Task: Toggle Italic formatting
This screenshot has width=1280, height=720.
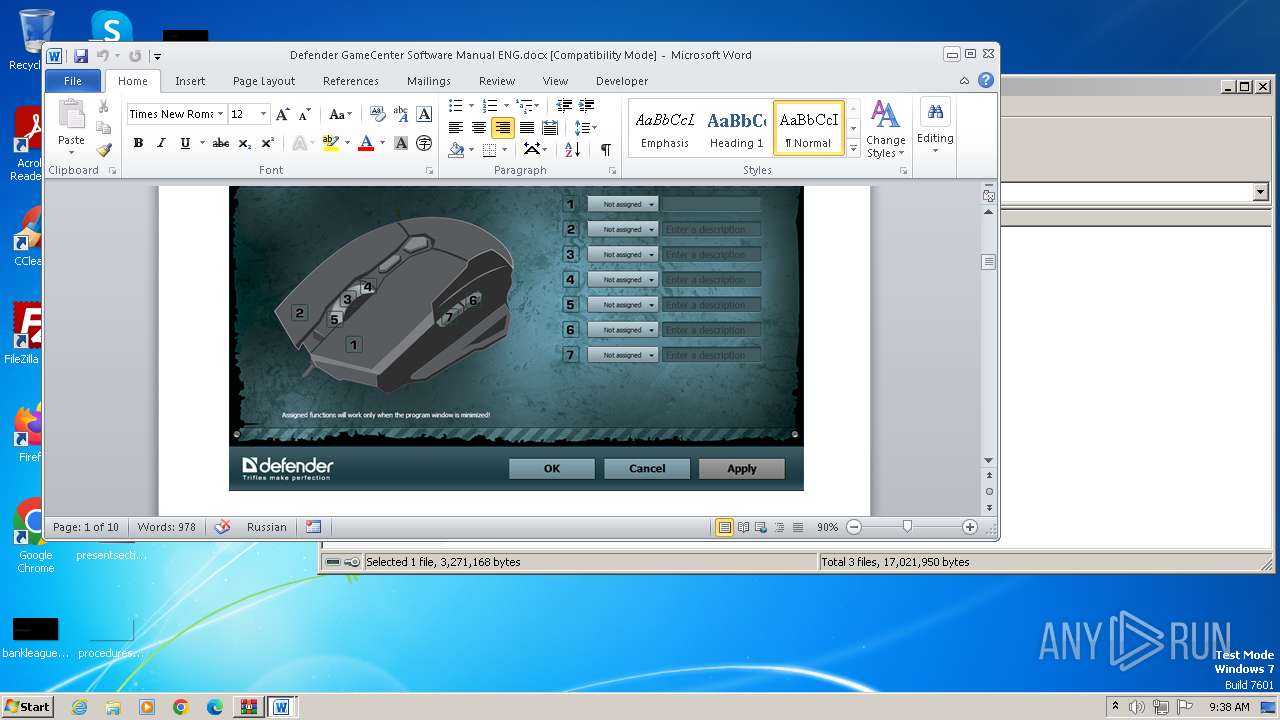Action: (x=161, y=143)
